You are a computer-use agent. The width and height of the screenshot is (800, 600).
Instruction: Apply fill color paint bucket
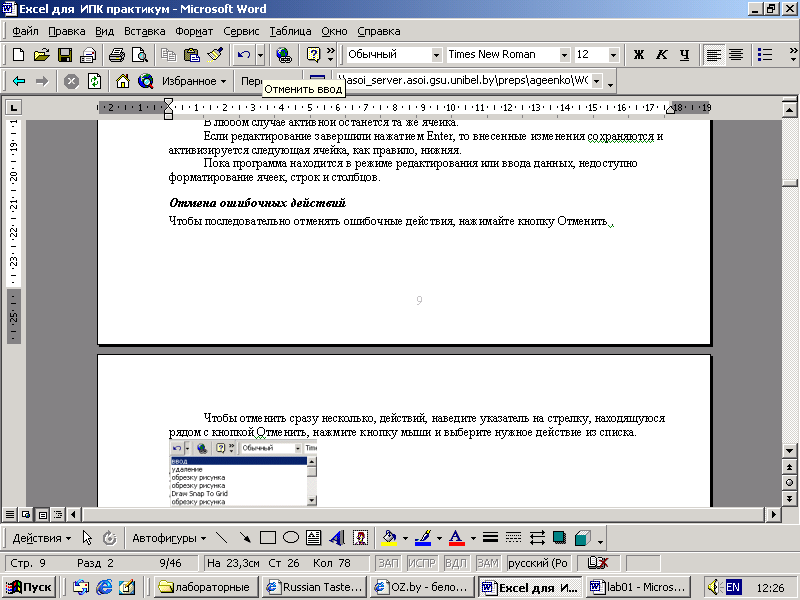[390, 538]
